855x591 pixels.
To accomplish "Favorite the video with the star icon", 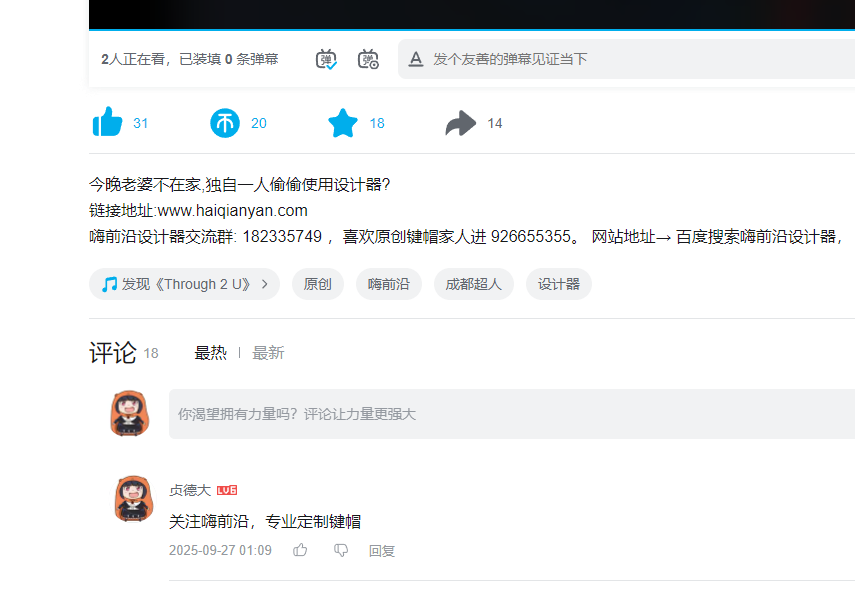I will tap(343, 122).
